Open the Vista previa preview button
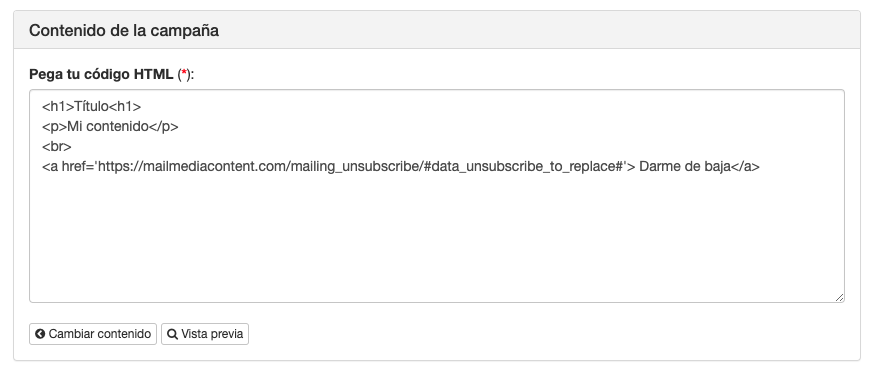 click(x=205, y=334)
